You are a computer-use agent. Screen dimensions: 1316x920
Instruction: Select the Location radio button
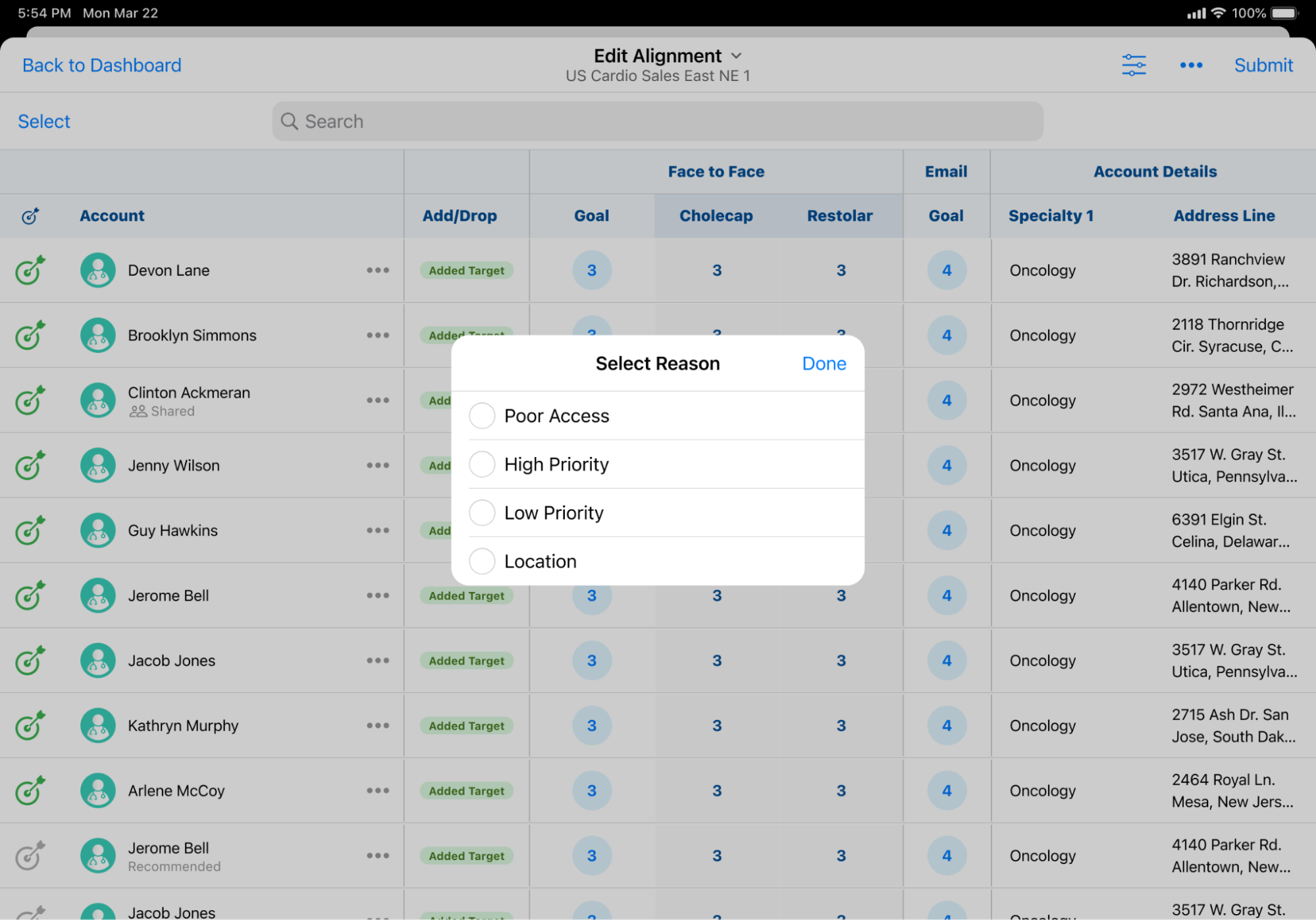pos(482,561)
